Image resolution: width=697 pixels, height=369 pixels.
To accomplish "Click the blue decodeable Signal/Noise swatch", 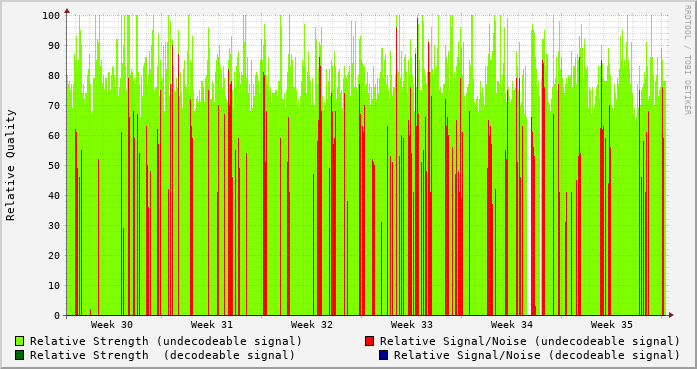I will click(x=383, y=355).
